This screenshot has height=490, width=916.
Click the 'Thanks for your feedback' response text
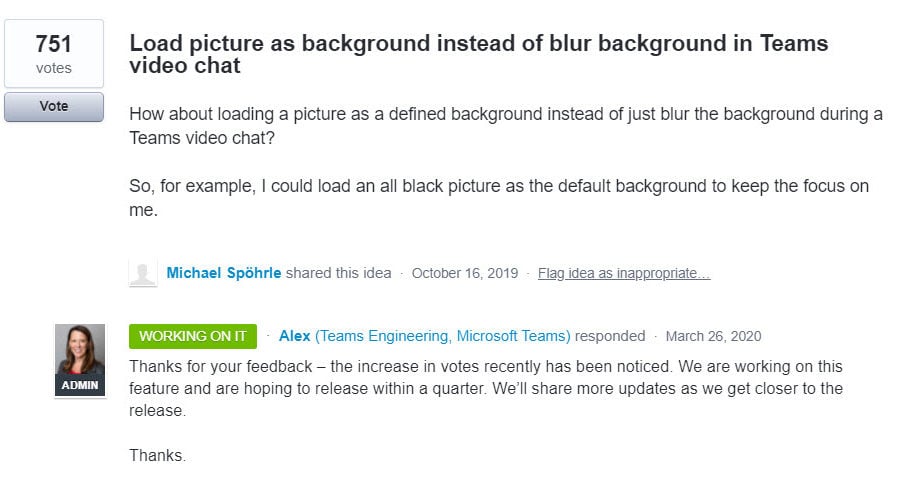click(x=485, y=388)
